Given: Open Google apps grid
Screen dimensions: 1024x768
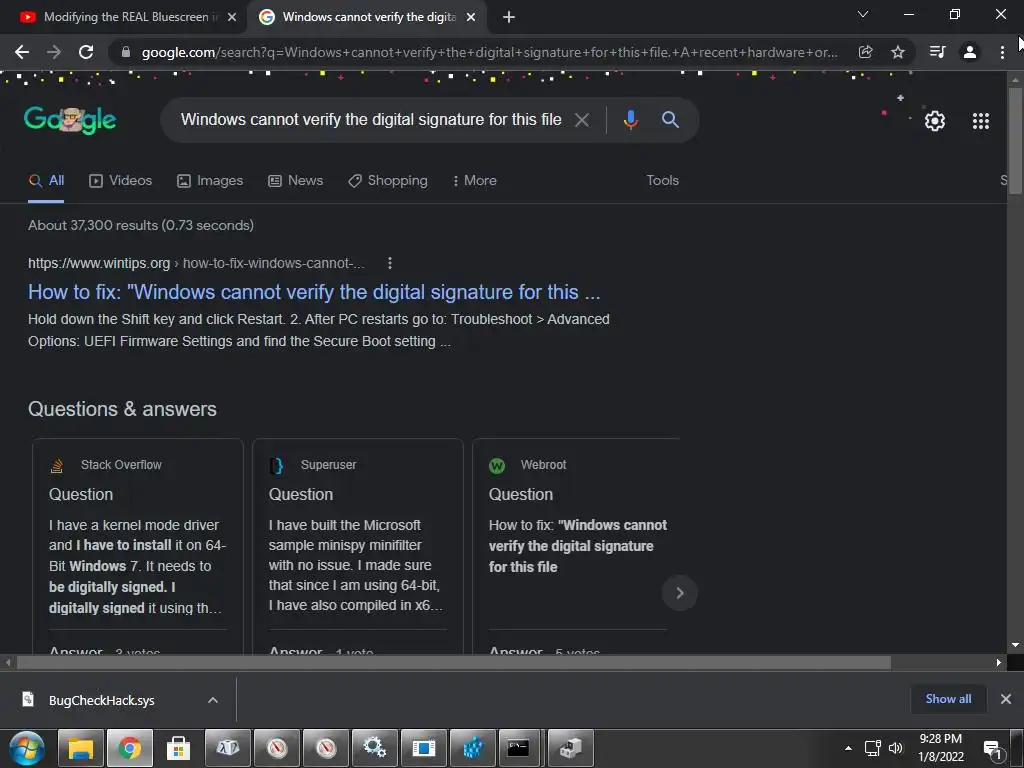Looking at the screenshot, I should tap(980, 121).
